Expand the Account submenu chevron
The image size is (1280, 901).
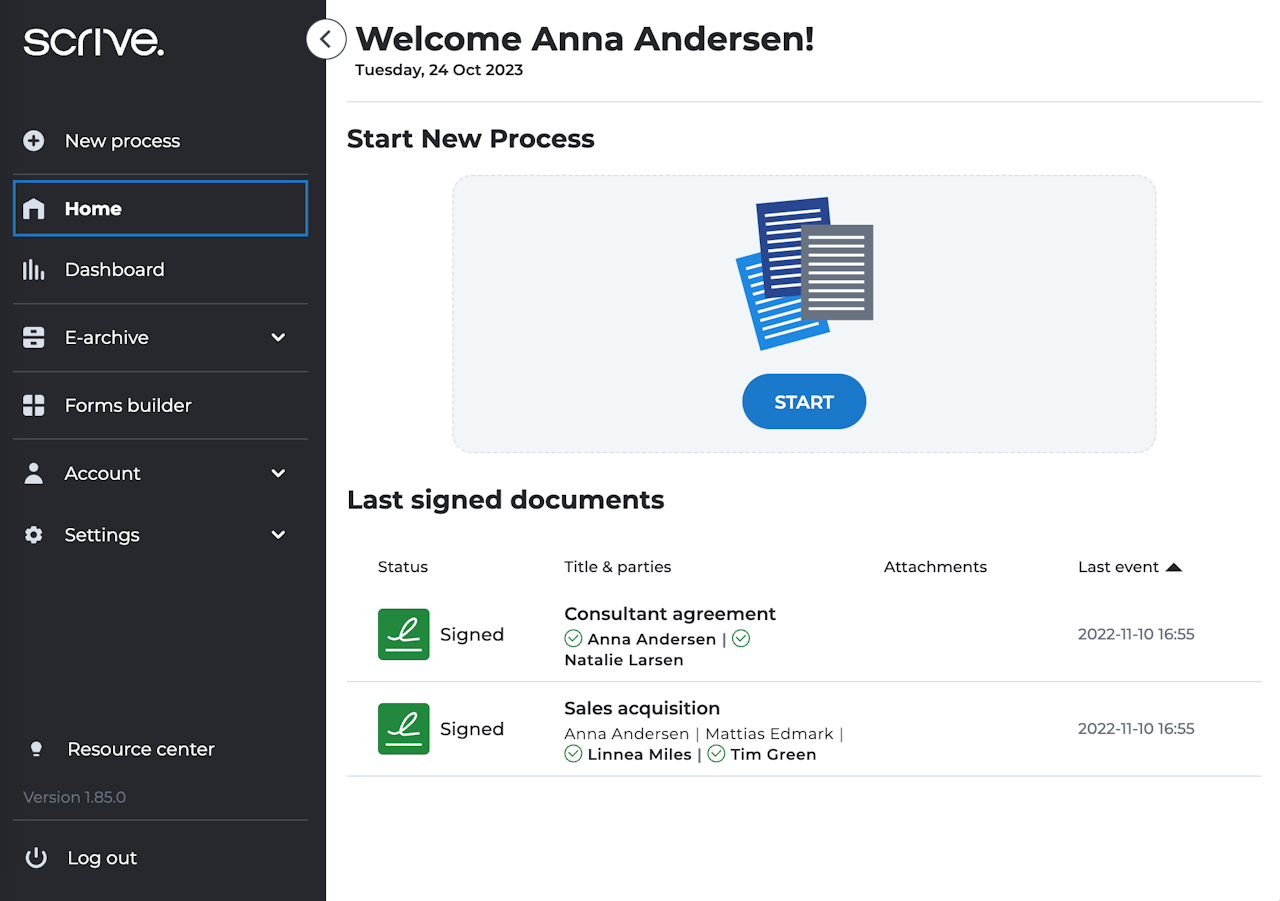tap(278, 473)
